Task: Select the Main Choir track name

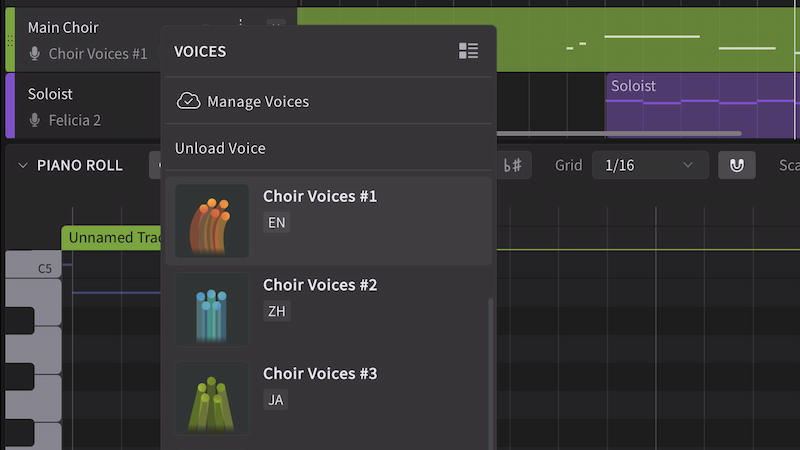Action: click(63, 27)
